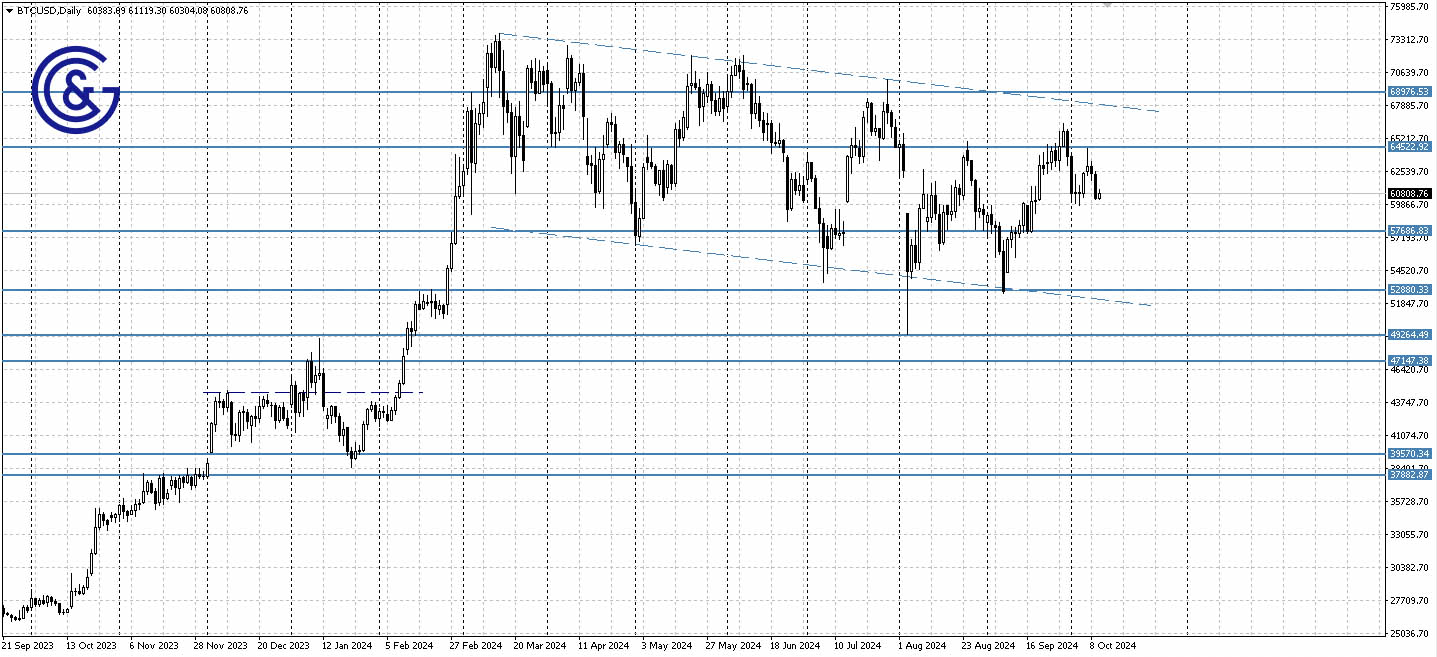1437x657 pixels.
Task: Select the 57686.83 support level tag
Action: pos(1410,230)
